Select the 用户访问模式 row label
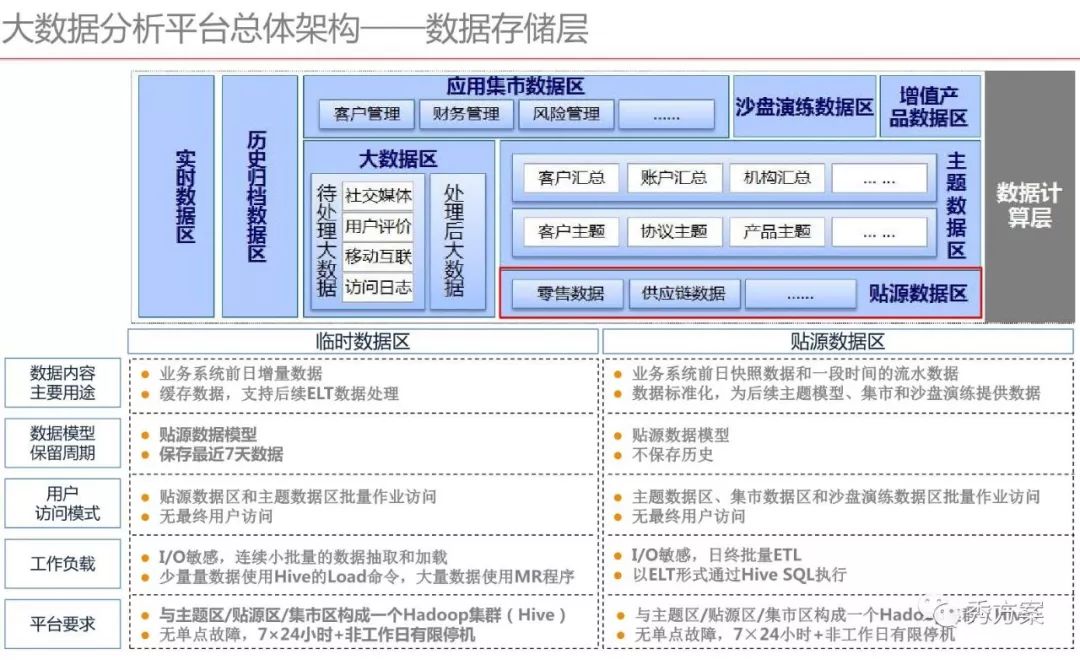 click(x=63, y=504)
